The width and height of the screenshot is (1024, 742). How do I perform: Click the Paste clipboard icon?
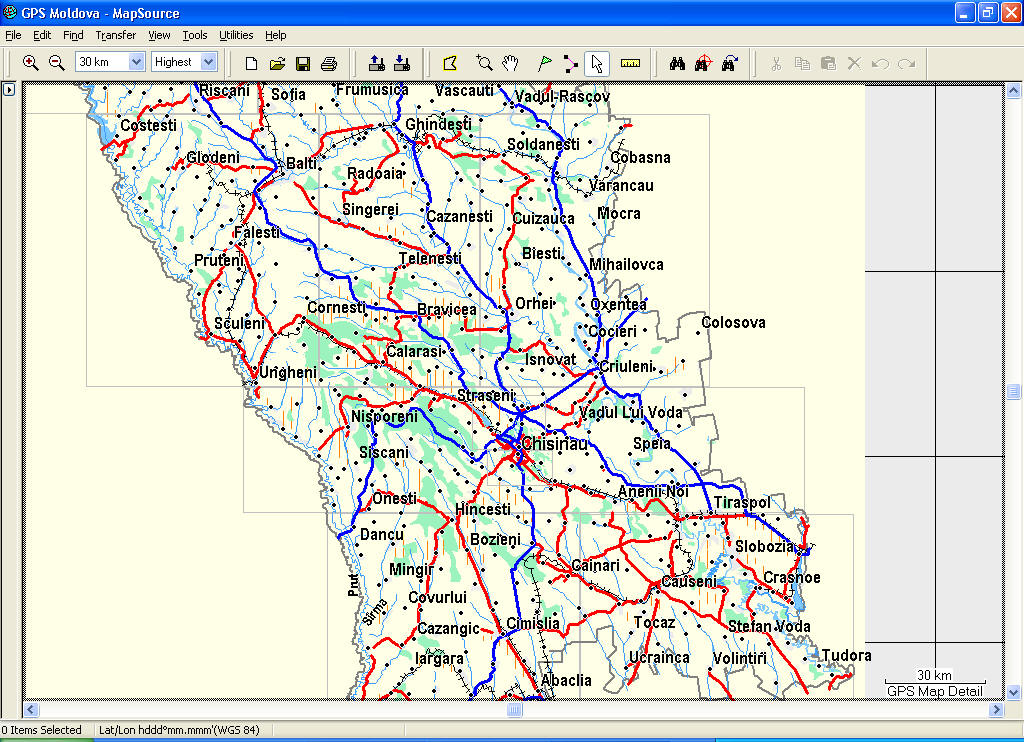828,63
